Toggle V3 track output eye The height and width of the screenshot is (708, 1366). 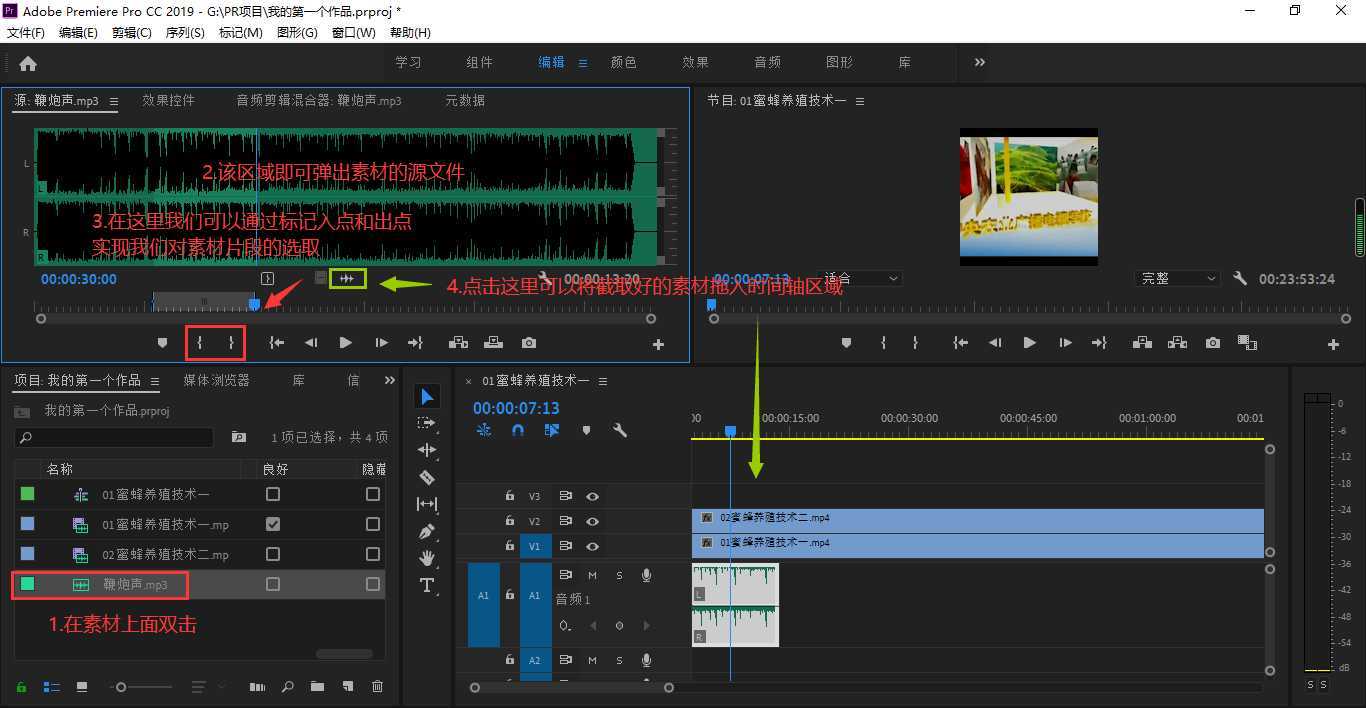pos(592,496)
